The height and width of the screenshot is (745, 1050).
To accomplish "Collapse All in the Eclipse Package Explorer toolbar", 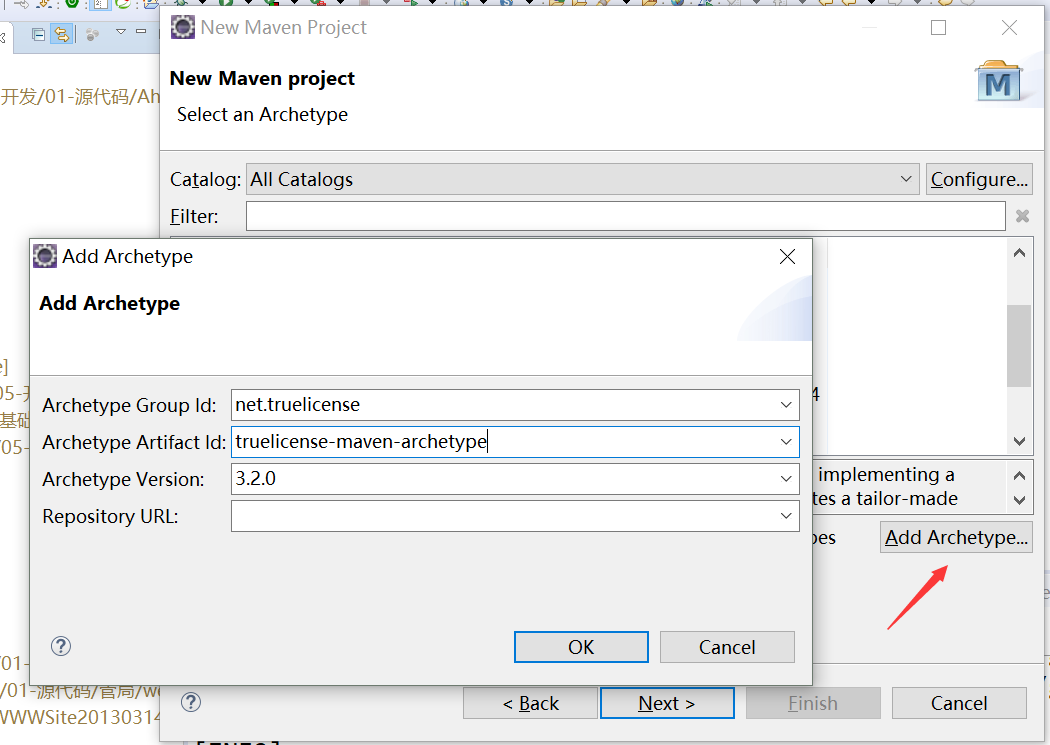I will tap(39, 33).
